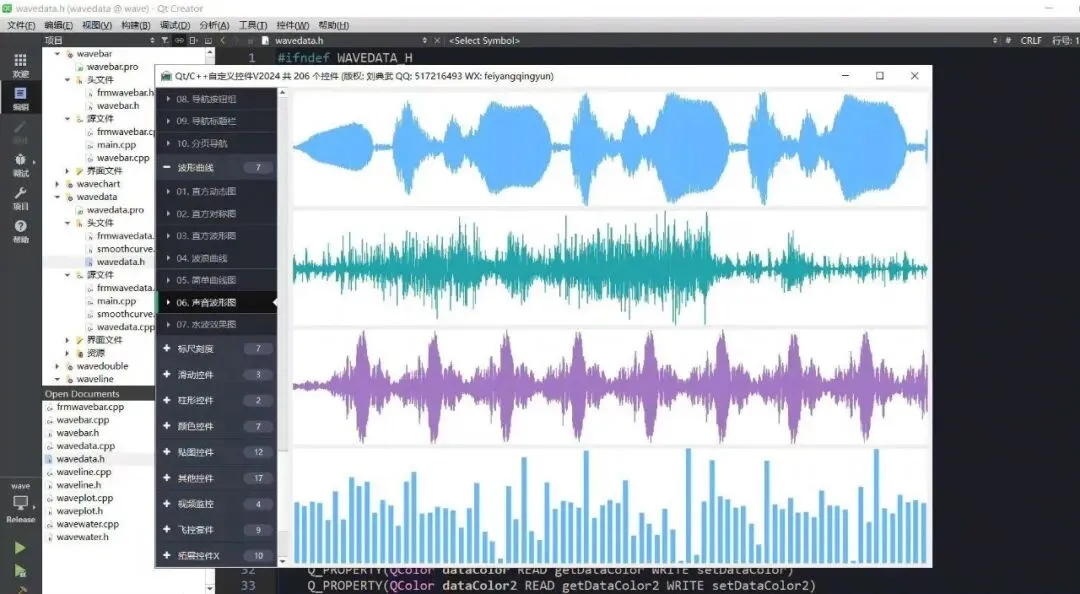1080x594 pixels.
Task: Open the 项目 (Projects) wrench mode icon
Action: click(21, 198)
